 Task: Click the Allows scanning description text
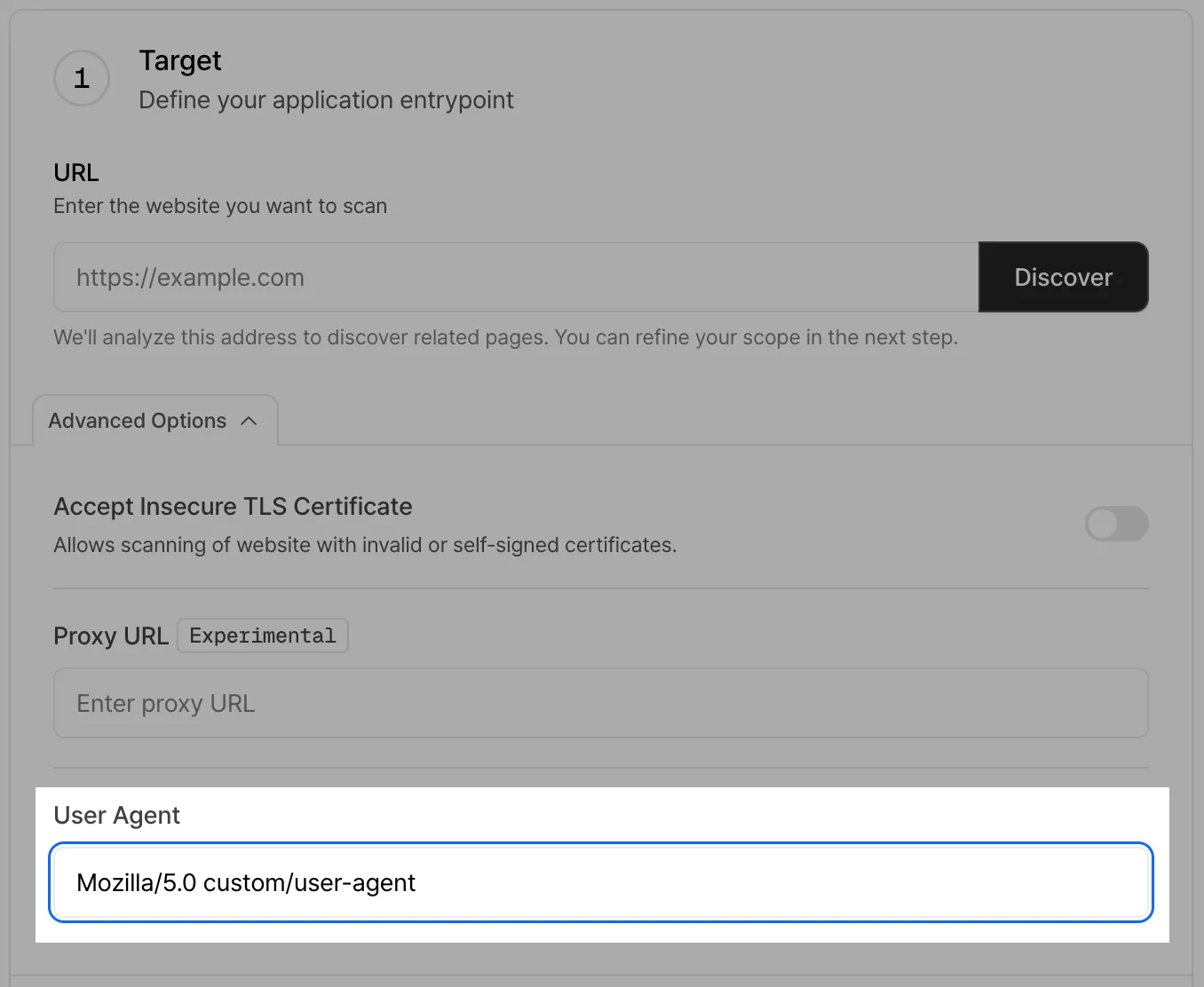pyautogui.click(x=364, y=545)
